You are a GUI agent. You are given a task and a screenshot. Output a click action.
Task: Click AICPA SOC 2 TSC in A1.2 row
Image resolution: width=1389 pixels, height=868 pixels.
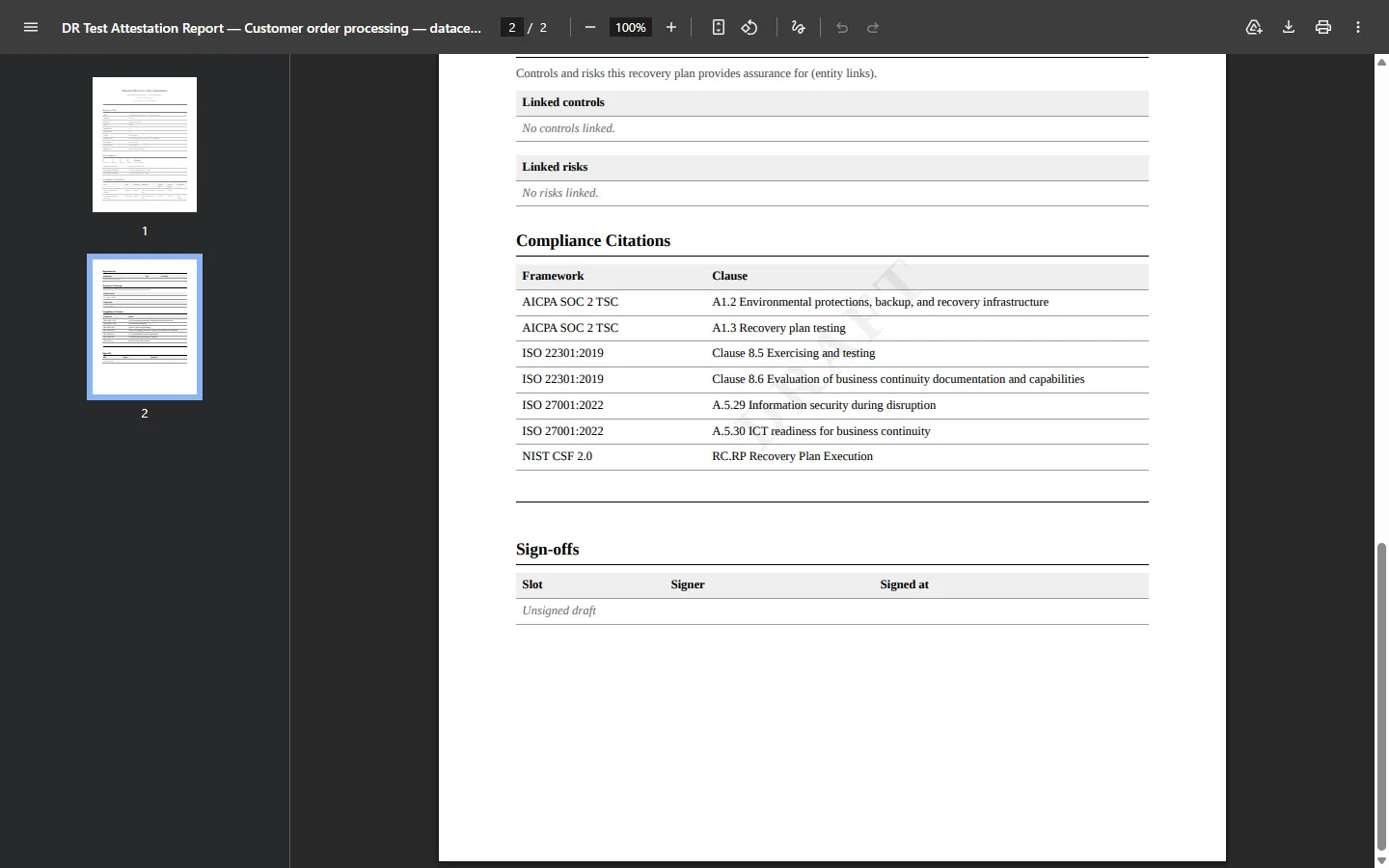(x=570, y=302)
